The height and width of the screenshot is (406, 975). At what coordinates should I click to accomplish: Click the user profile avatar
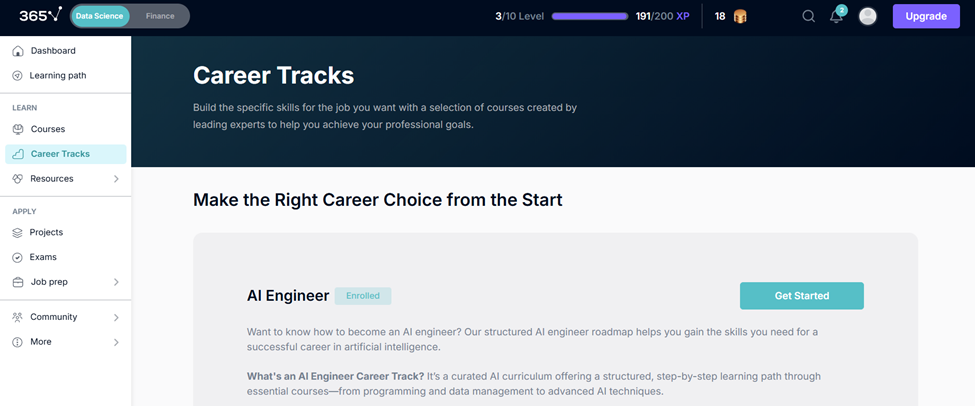tap(868, 16)
